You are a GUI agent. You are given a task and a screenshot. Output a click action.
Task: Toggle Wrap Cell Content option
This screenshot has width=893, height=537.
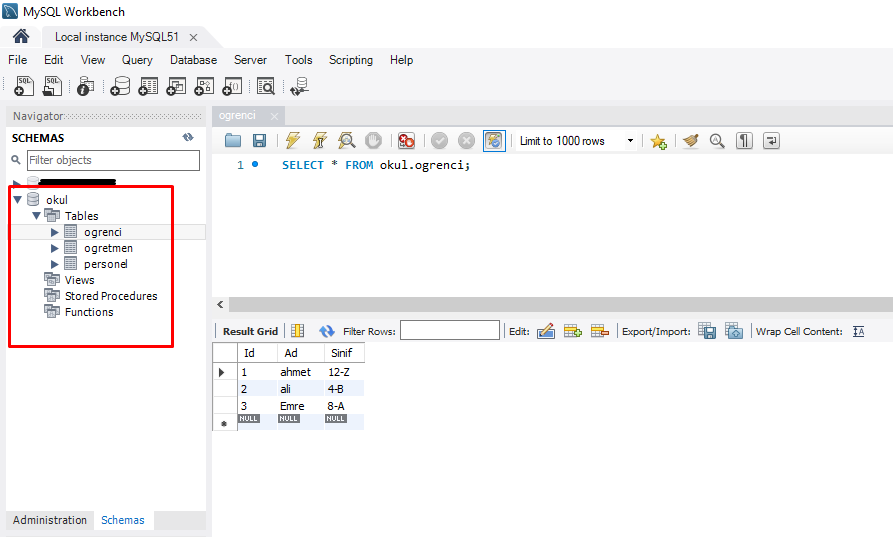(x=858, y=331)
